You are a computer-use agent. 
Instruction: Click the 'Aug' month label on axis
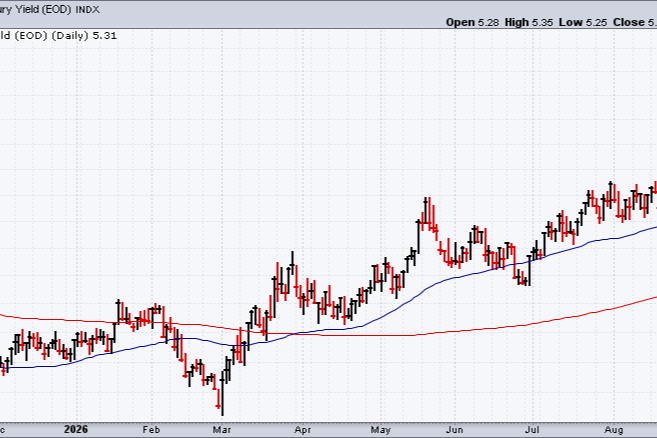pos(614,430)
